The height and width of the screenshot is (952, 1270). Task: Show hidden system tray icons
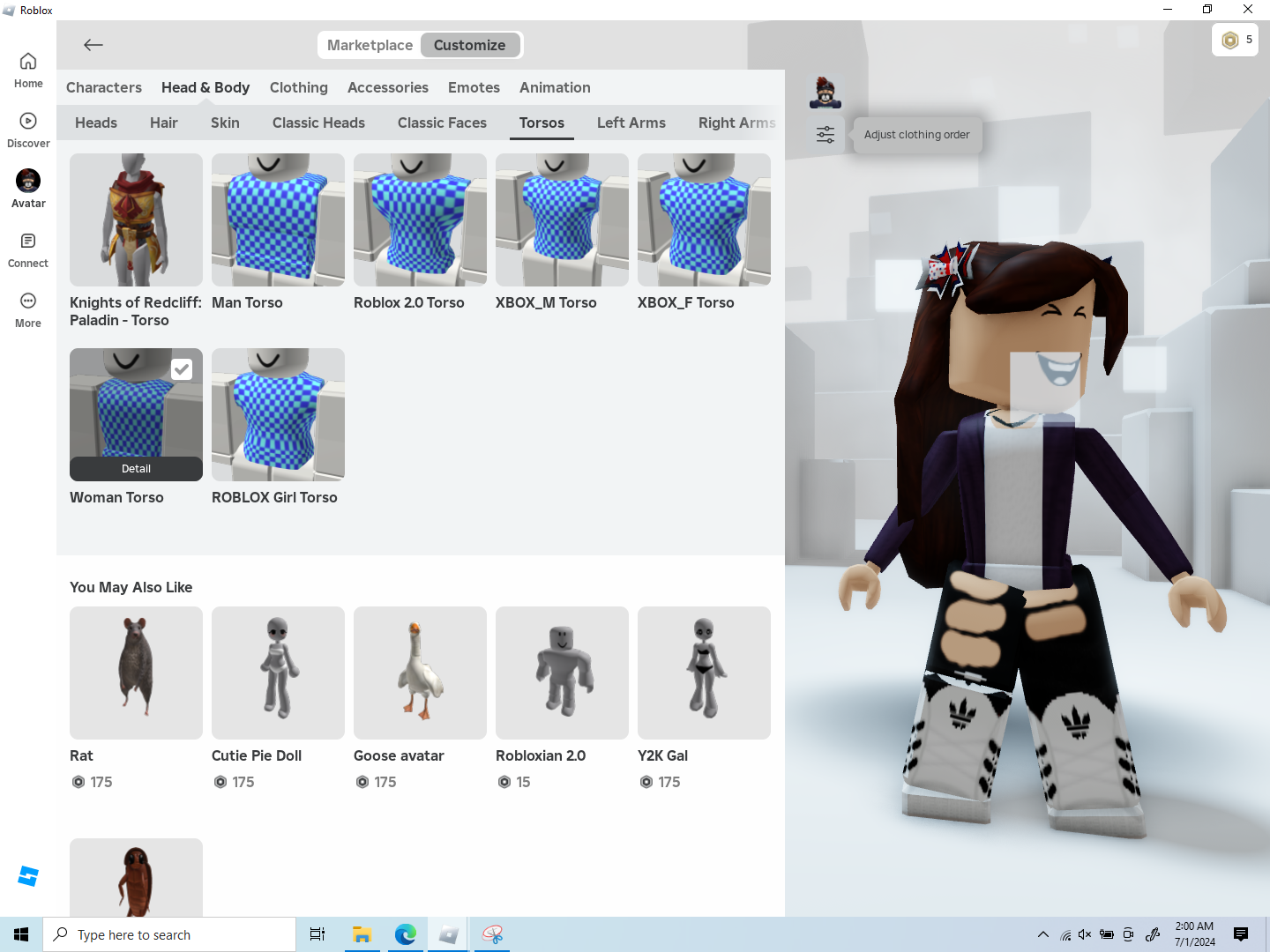(1043, 934)
